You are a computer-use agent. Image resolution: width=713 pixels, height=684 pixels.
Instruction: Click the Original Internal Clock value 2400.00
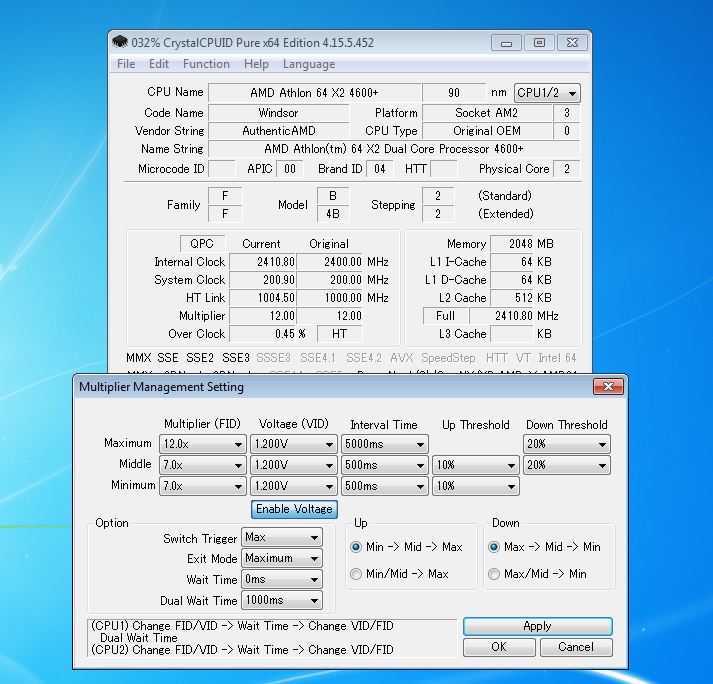pos(329,262)
